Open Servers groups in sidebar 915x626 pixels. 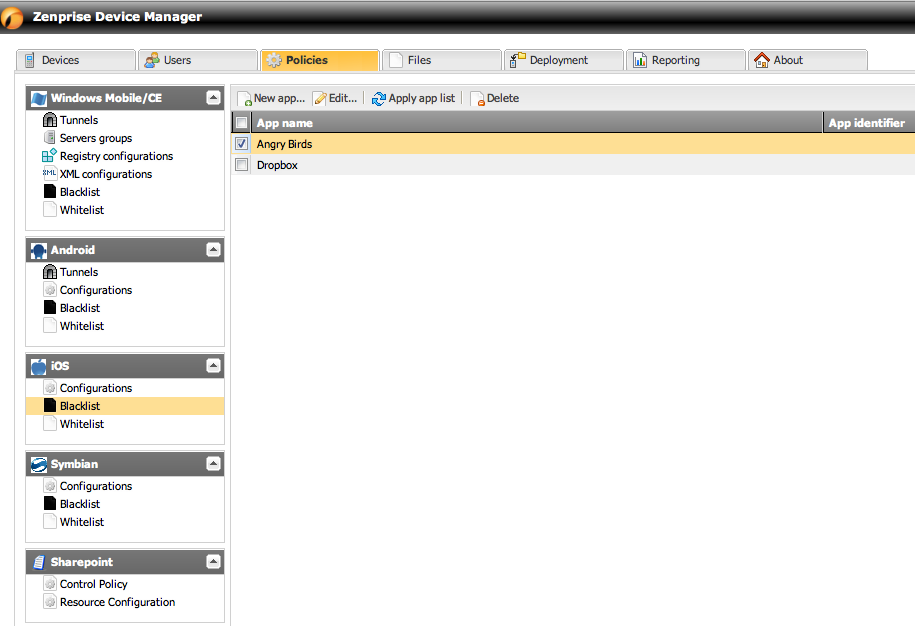tap(95, 138)
